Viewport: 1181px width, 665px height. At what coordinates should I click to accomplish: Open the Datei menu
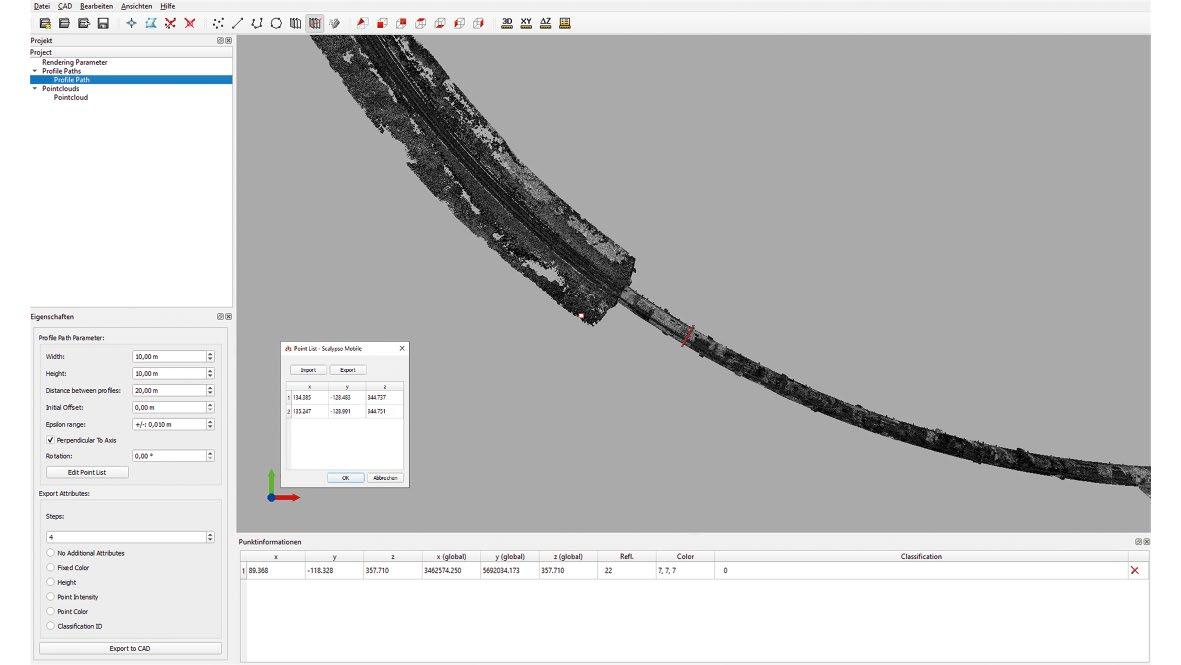[x=41, y=6]
